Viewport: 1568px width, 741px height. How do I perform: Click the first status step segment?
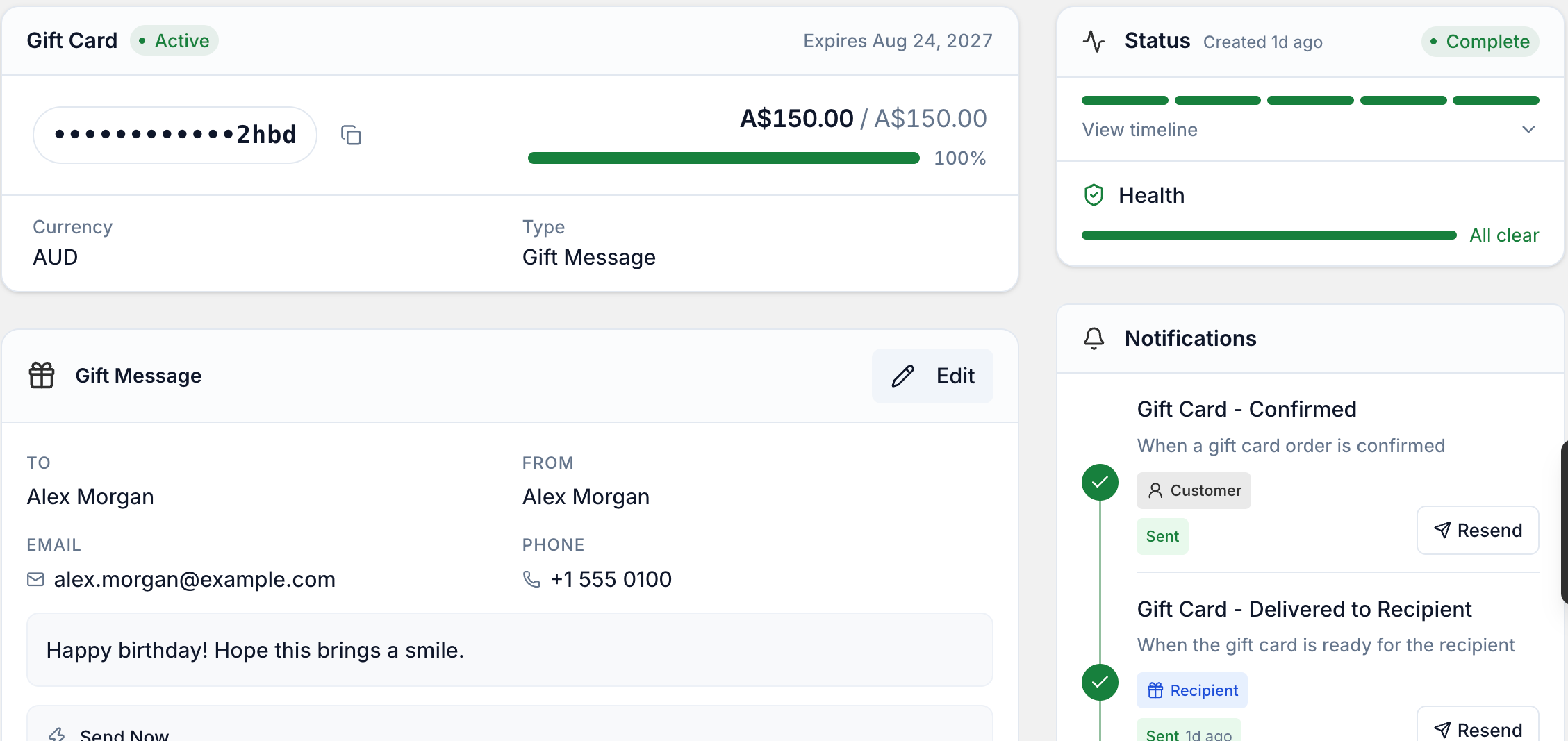(1125, 101)
